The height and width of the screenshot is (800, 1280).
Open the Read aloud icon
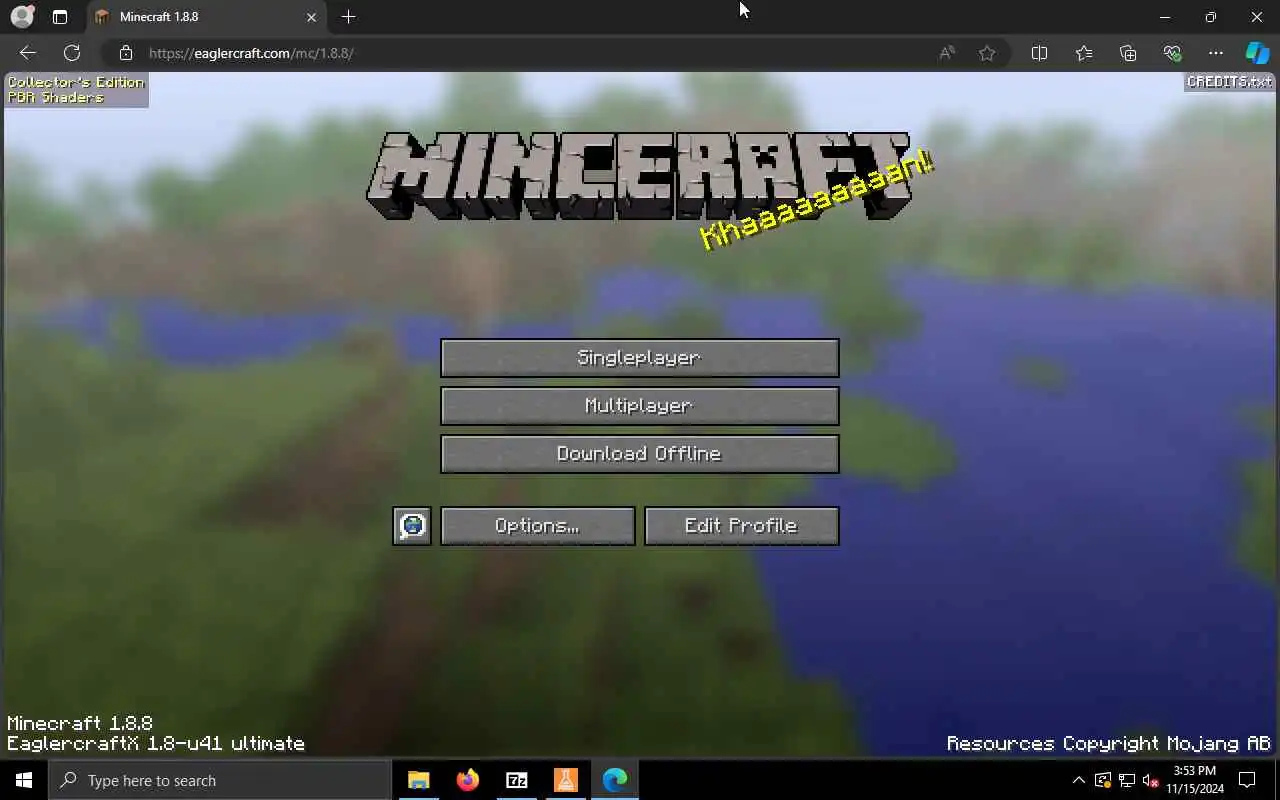click(x=946, y=53)
